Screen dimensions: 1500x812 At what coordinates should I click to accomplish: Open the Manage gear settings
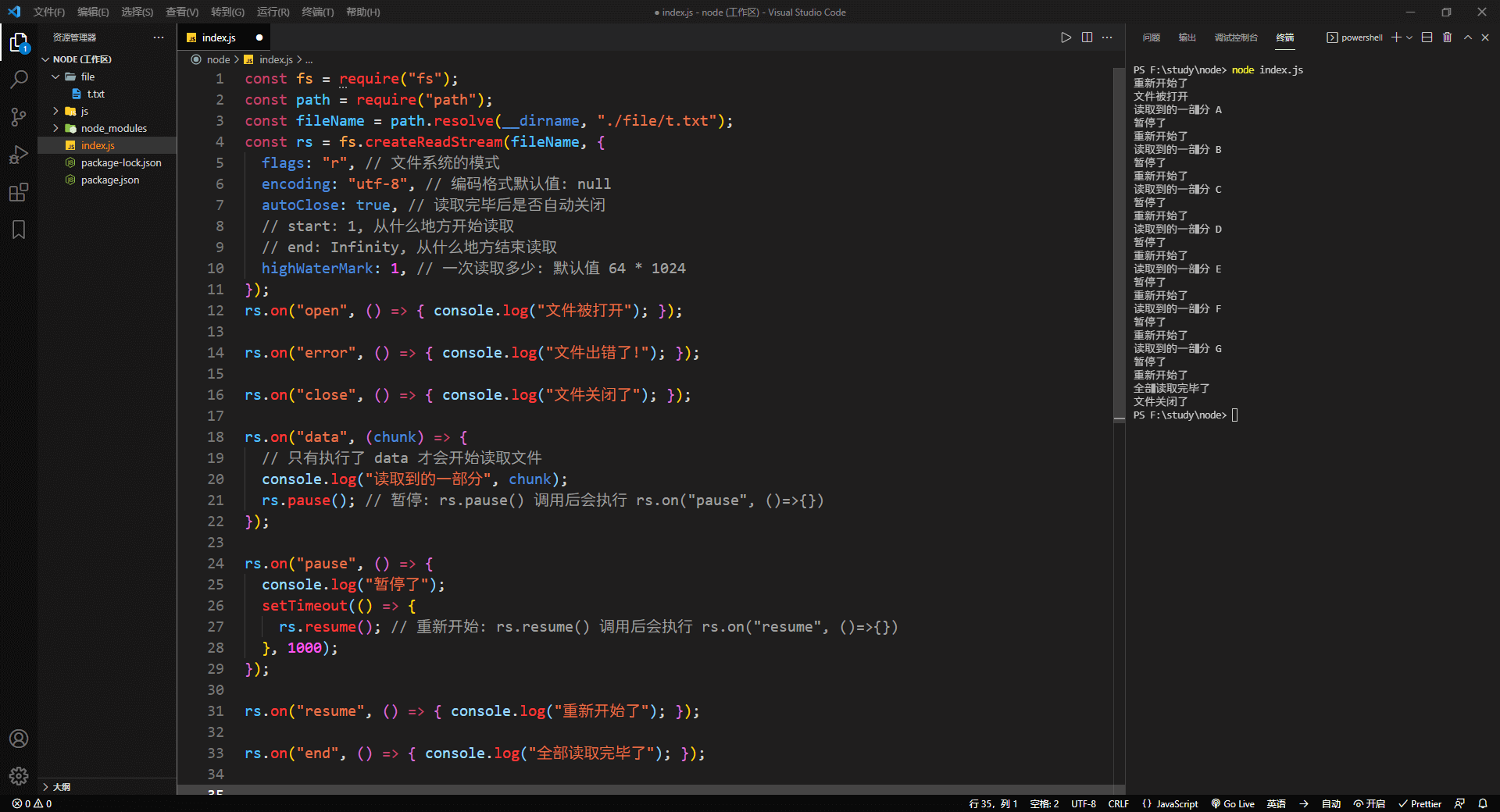[19, 775]
